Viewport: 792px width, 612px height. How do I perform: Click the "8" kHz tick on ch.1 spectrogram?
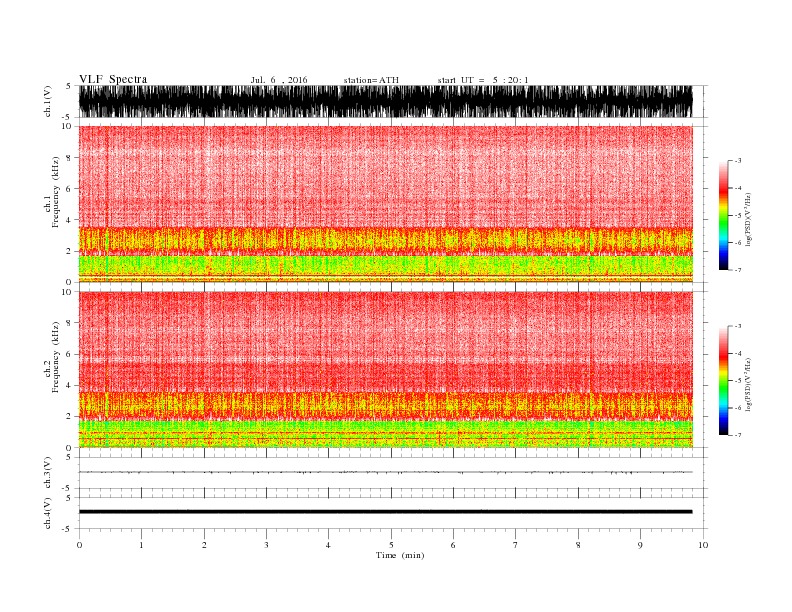pos(69,158)
